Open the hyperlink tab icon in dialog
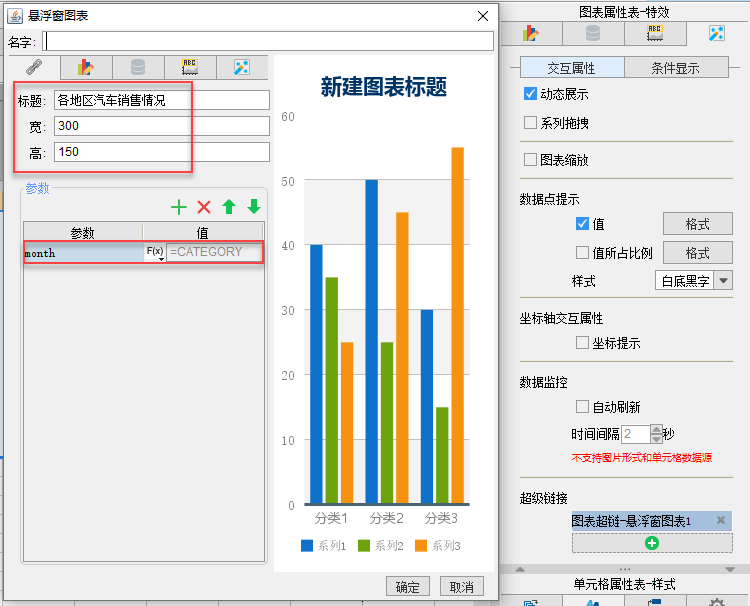750x606 pixels. pyautogui.click(x=34, y=67)
